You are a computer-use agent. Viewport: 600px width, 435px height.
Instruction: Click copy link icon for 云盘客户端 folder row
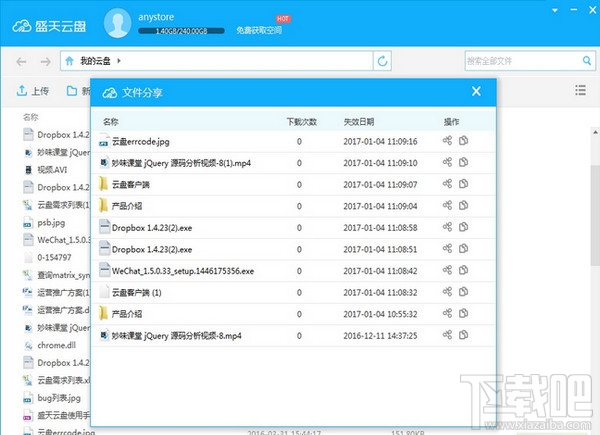(x=463, y=184)
